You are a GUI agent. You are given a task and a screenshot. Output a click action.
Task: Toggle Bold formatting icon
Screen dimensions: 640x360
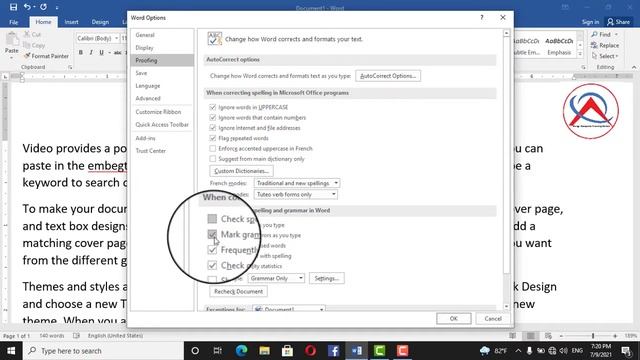point(80,52)
